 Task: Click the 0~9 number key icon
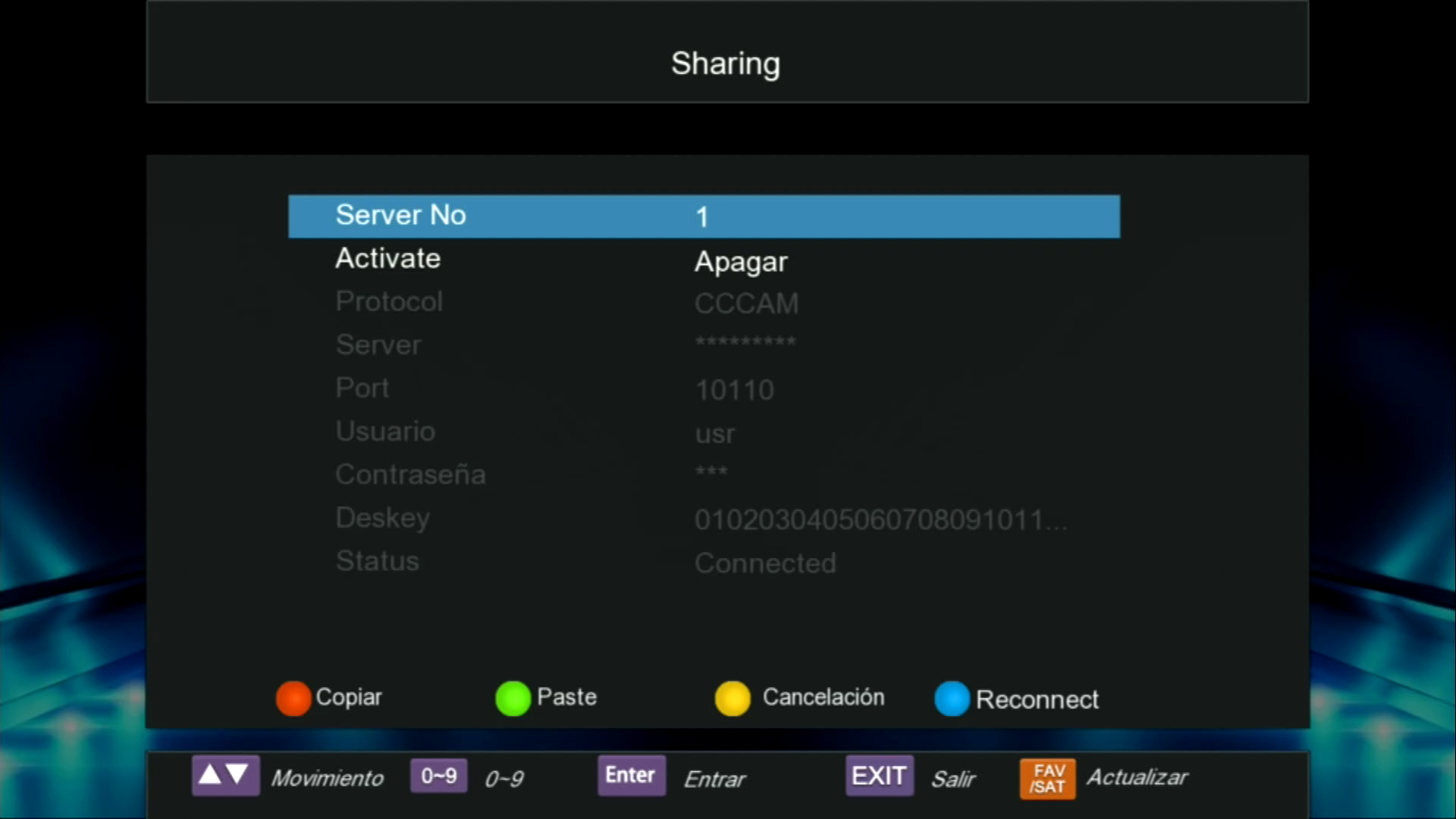pos(438,776)
